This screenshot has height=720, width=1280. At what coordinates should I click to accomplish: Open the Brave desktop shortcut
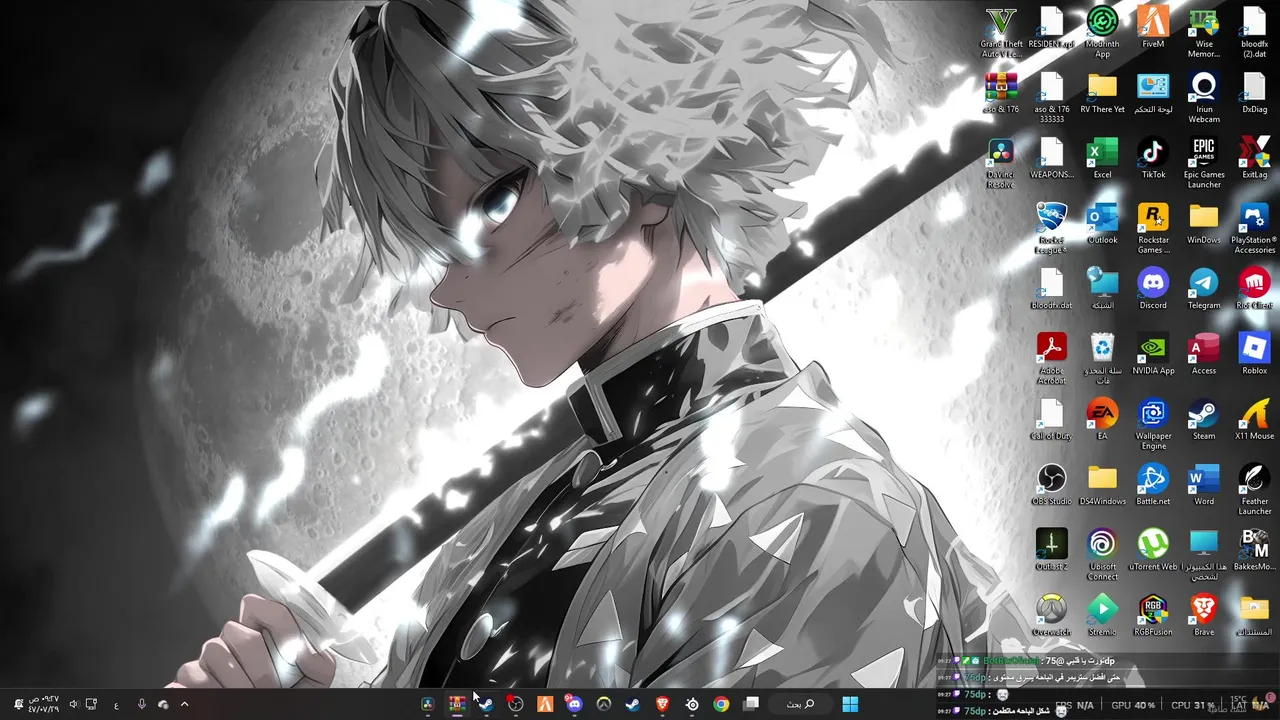point(1204,616)
